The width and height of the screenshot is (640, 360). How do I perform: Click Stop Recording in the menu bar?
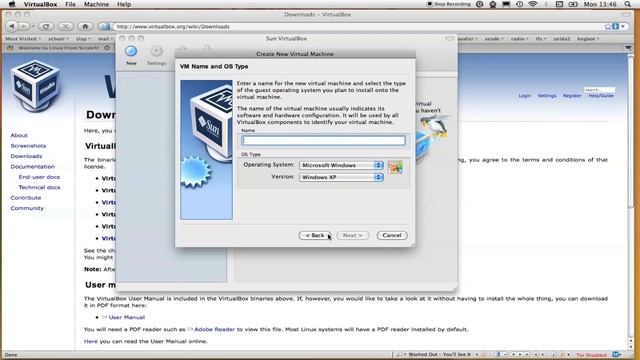(x=449, y=4)
